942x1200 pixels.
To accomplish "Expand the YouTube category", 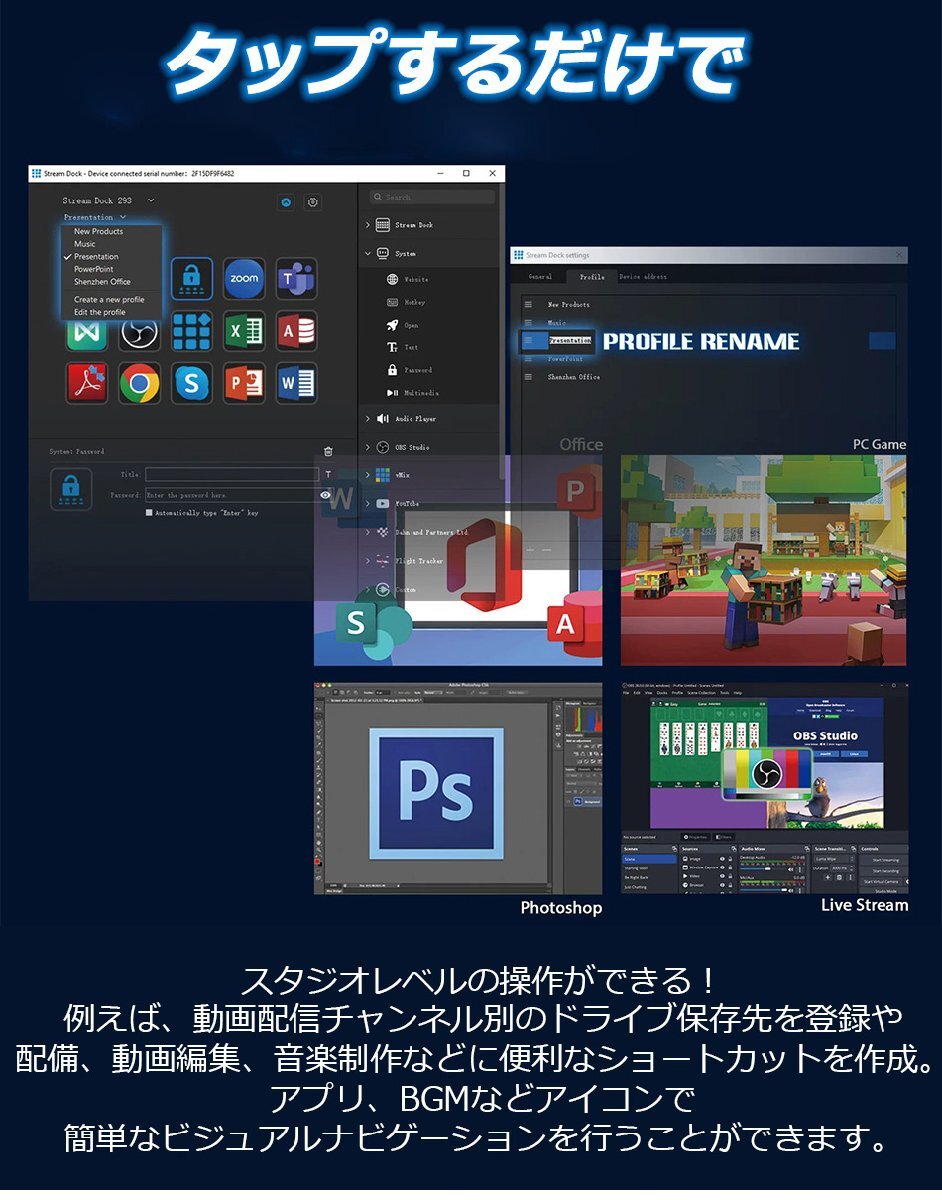I will click(x=368, y=504).
